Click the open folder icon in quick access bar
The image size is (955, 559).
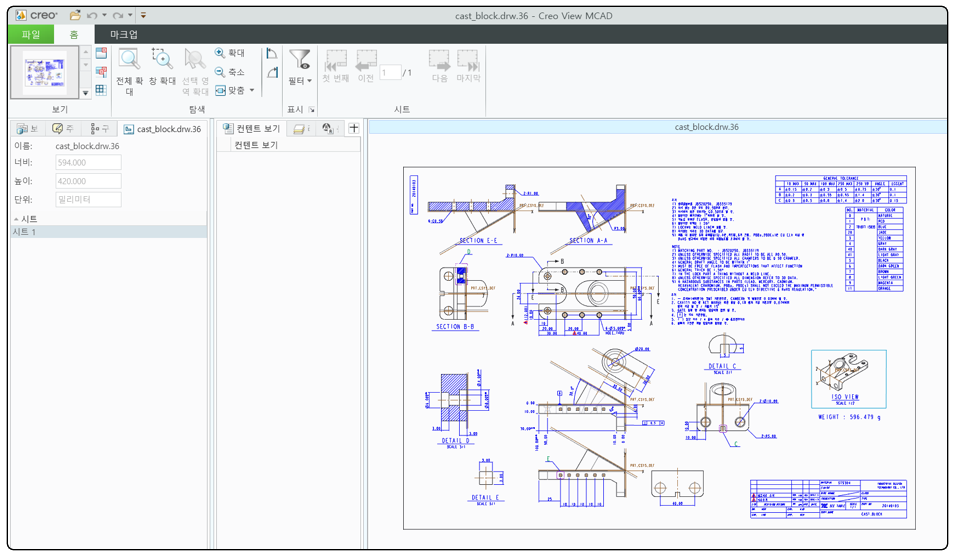(75, 15)
